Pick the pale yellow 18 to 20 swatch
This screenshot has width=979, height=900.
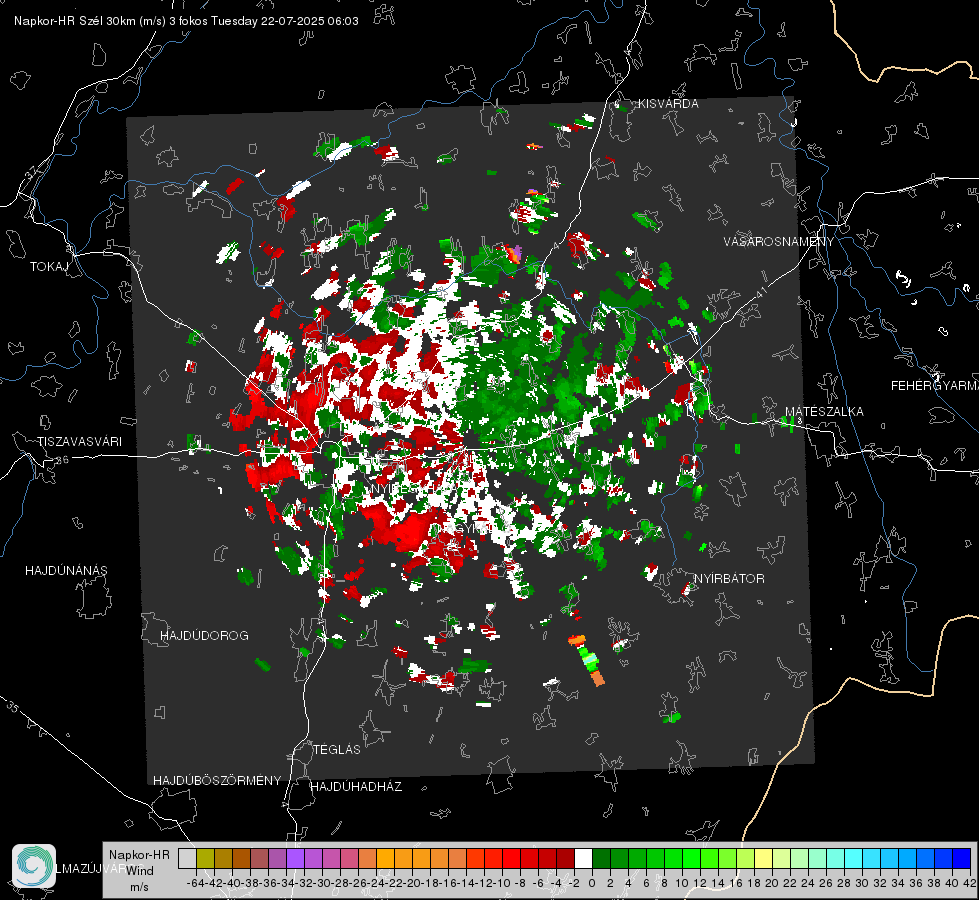tap(764, 858)
